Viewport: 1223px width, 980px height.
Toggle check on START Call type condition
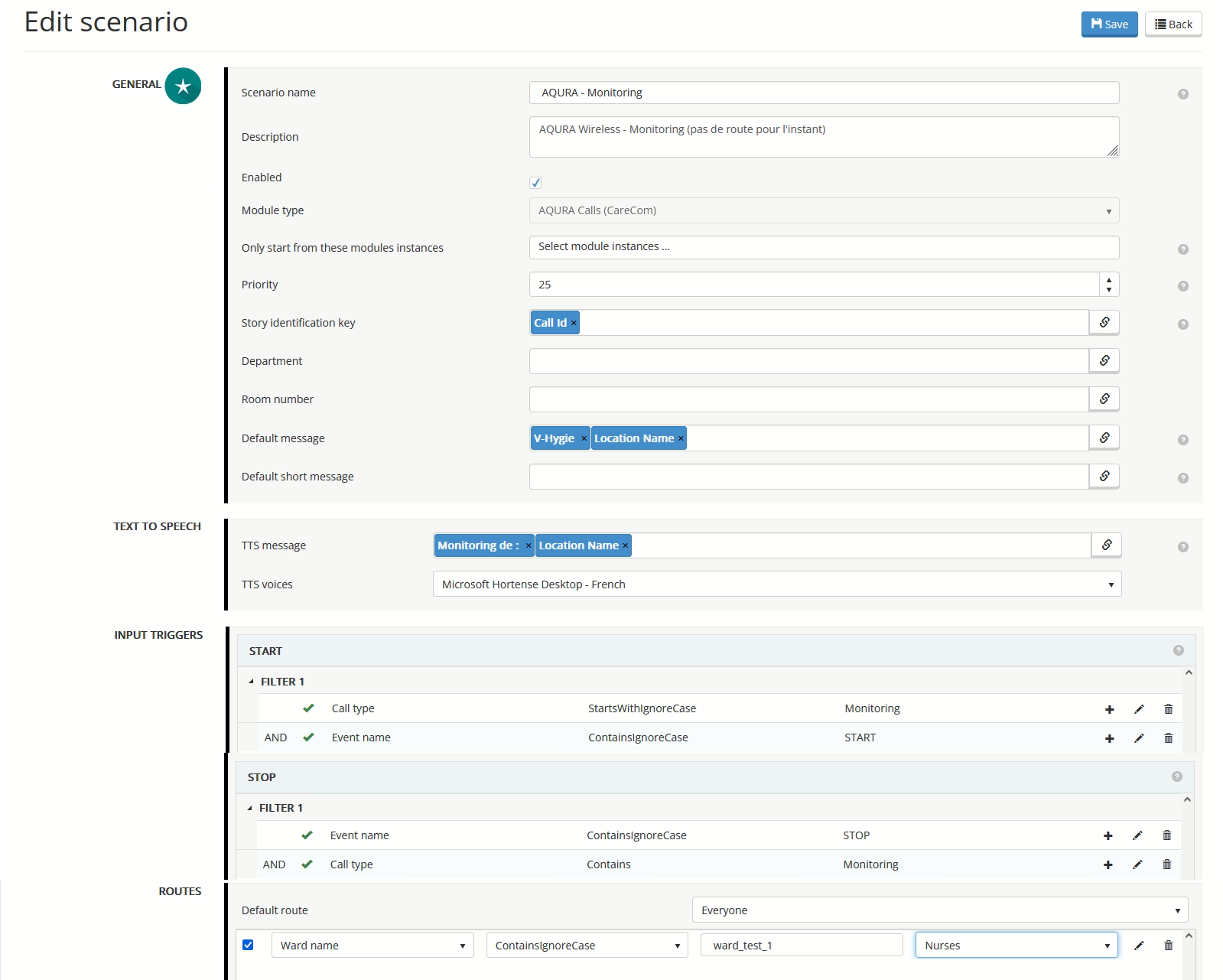(308, 708)
